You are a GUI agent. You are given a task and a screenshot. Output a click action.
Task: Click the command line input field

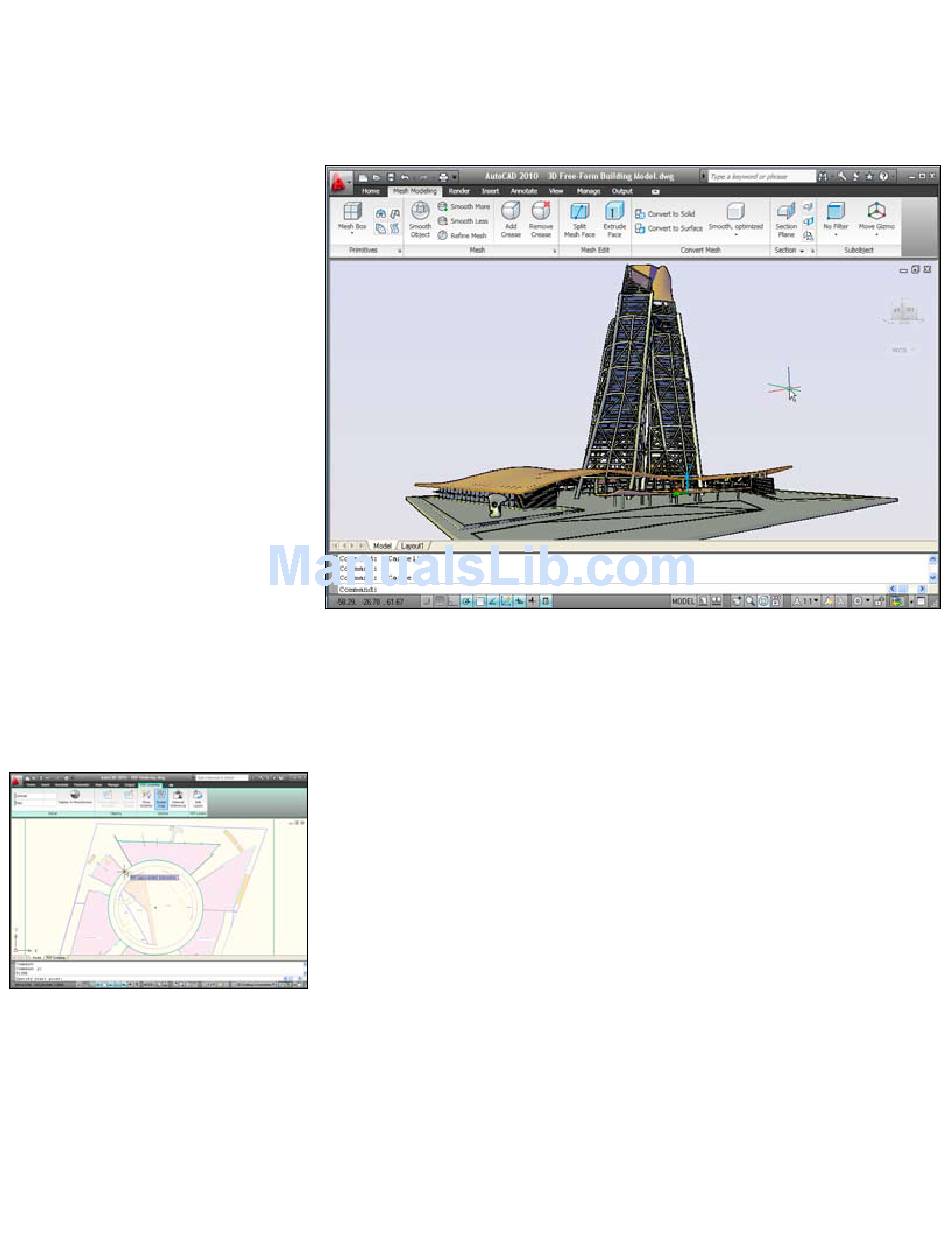pyautogui.click(x=610, y=589)
